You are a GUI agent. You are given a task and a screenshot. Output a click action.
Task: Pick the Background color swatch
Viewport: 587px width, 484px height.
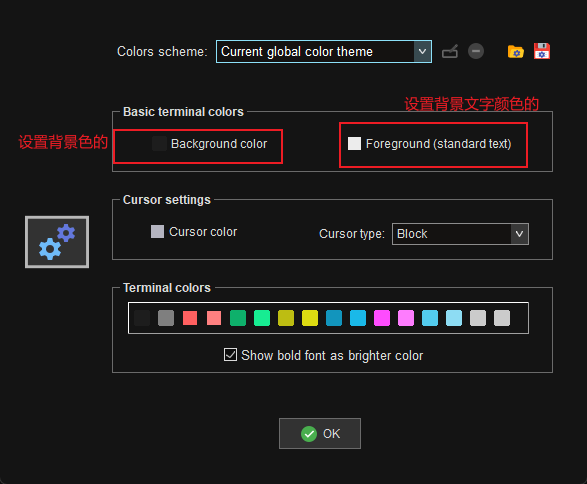point(159,143)
